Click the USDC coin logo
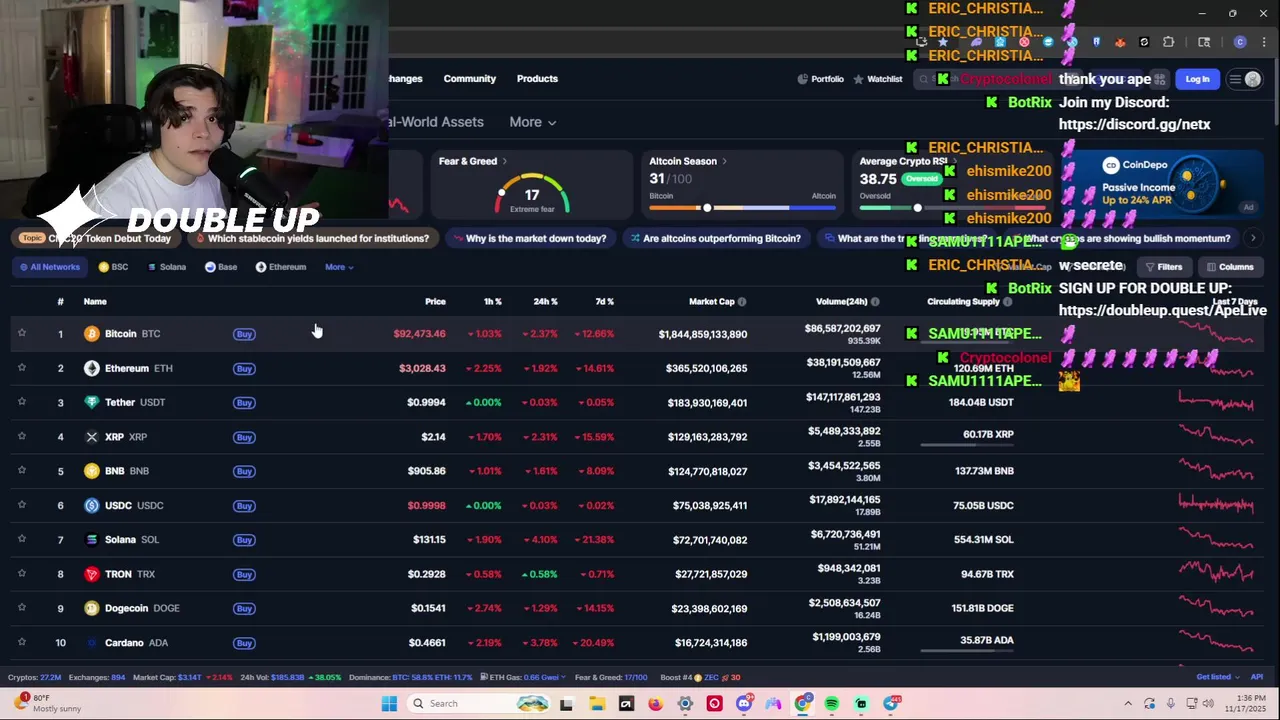 point(92,505)
